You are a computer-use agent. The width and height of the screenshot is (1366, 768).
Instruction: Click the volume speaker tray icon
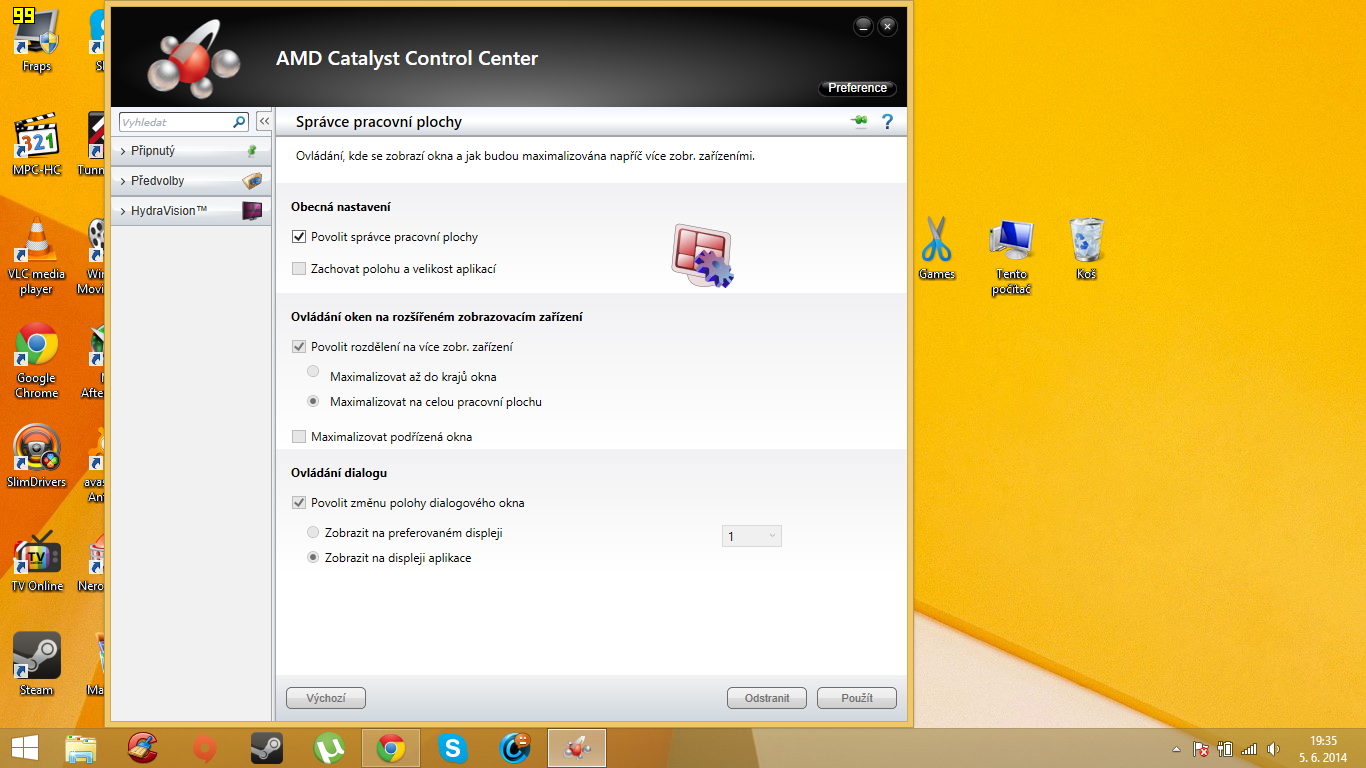[1273, 748]
